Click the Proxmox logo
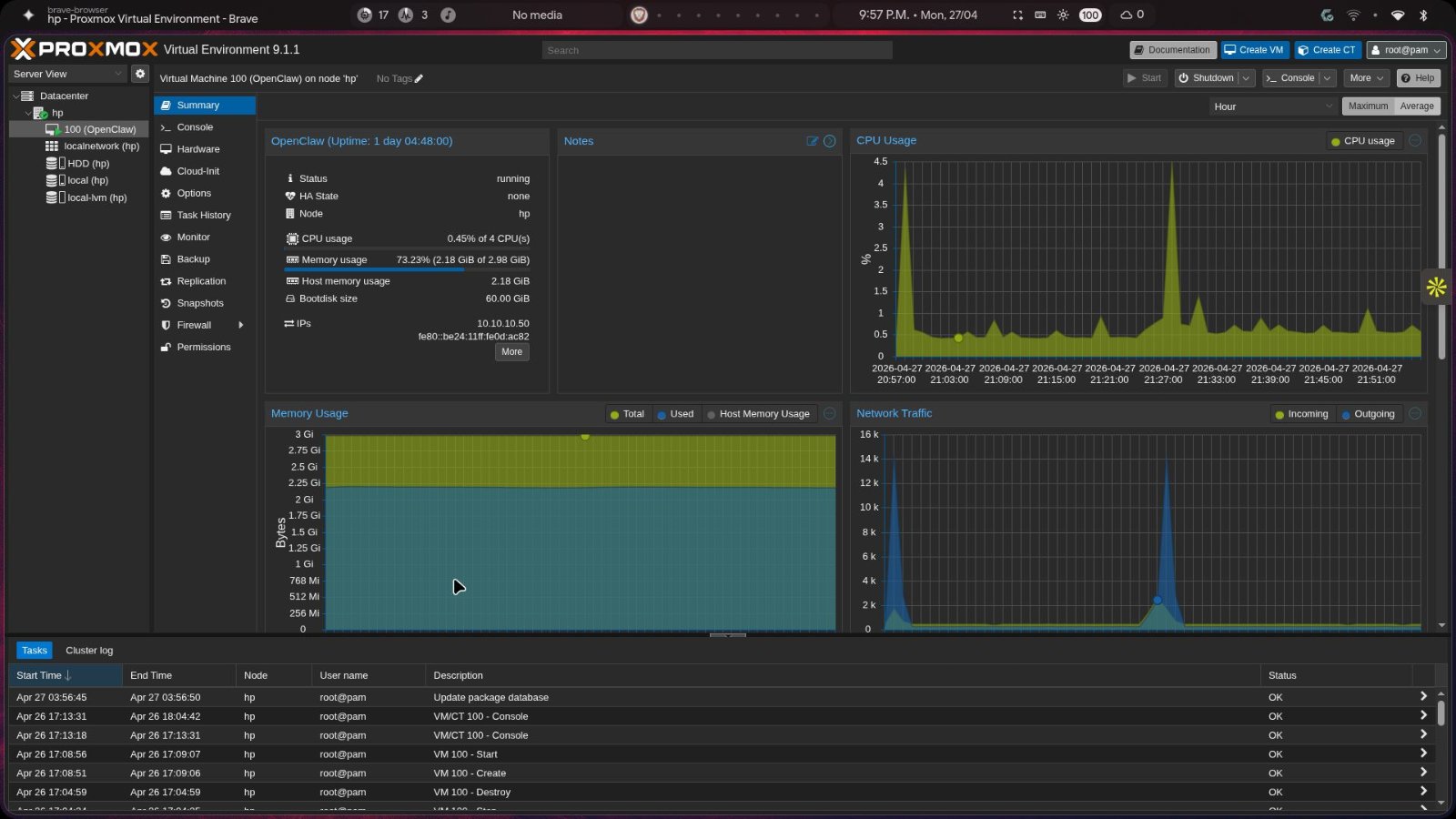1456x819 pixels. (84, 49)
